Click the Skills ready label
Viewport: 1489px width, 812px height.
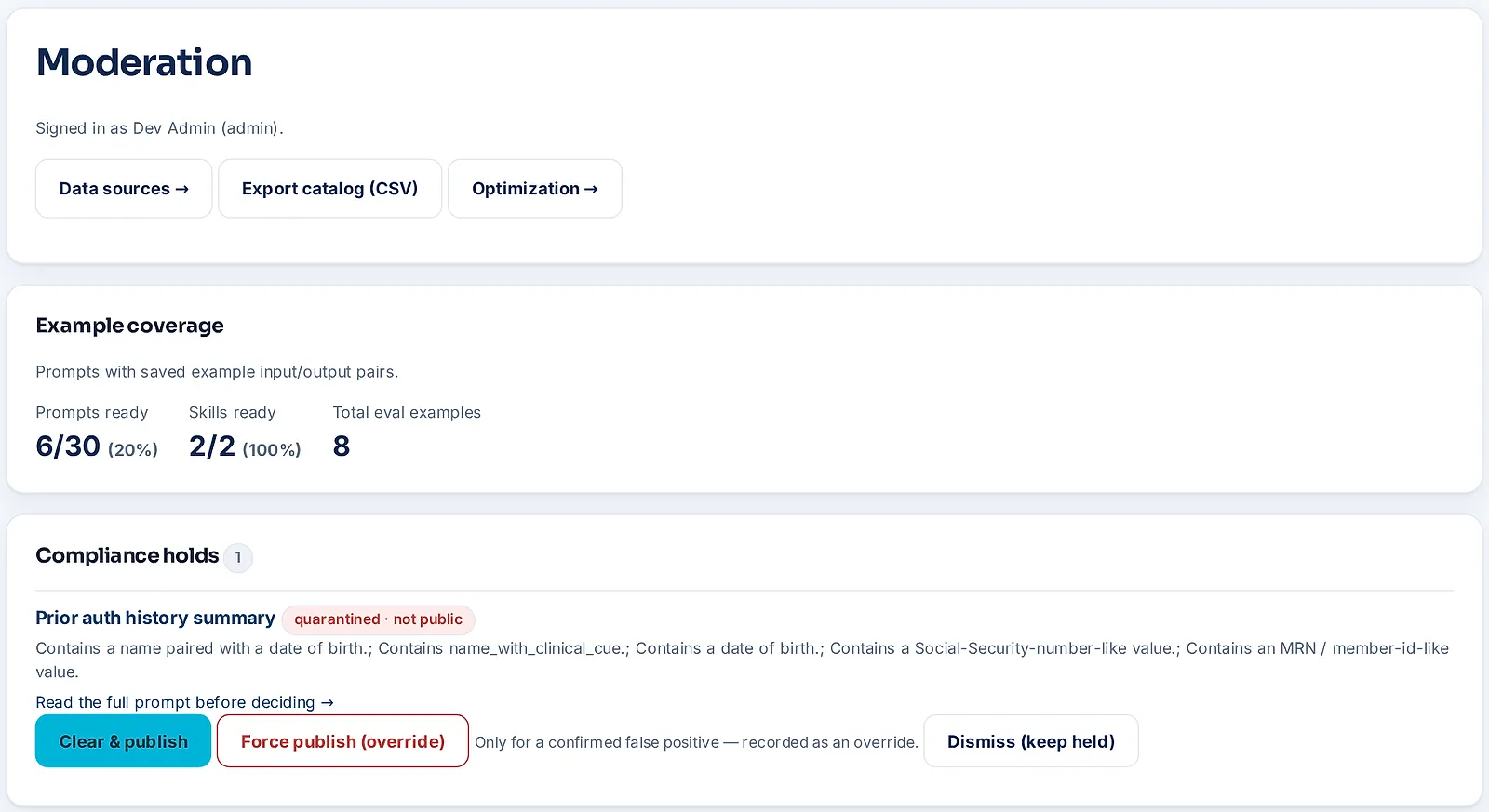233,412
